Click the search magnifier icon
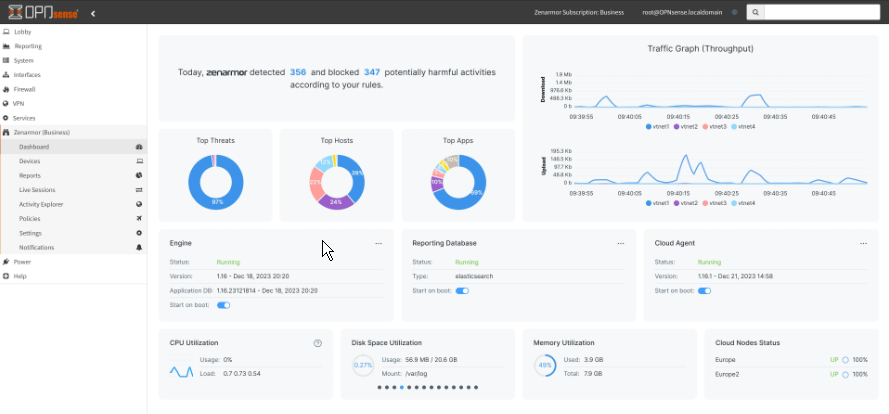This screenshot has width=889, height=414. pos(755,12)
